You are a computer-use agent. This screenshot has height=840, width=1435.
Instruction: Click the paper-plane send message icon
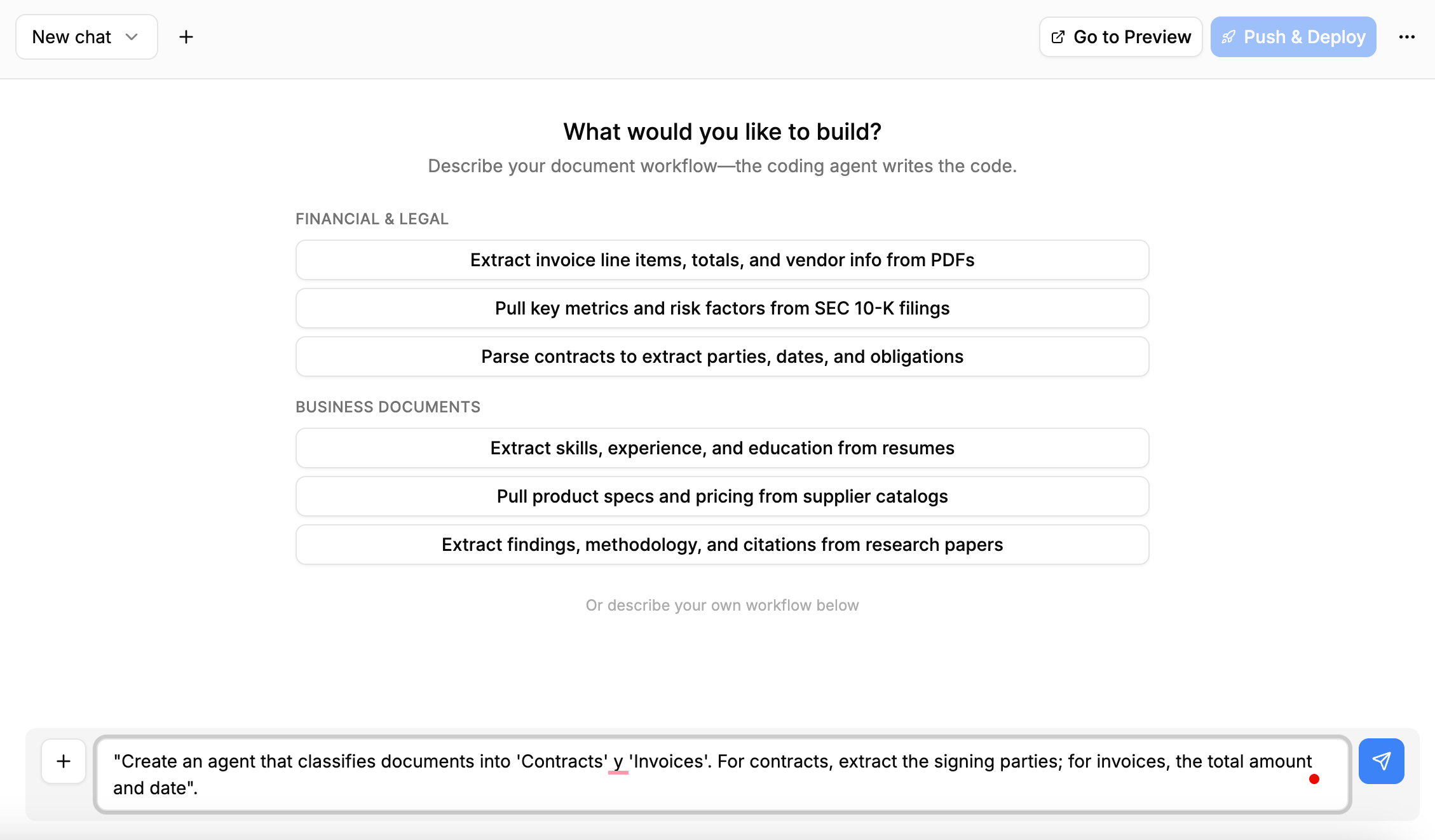coord(1381,761)
